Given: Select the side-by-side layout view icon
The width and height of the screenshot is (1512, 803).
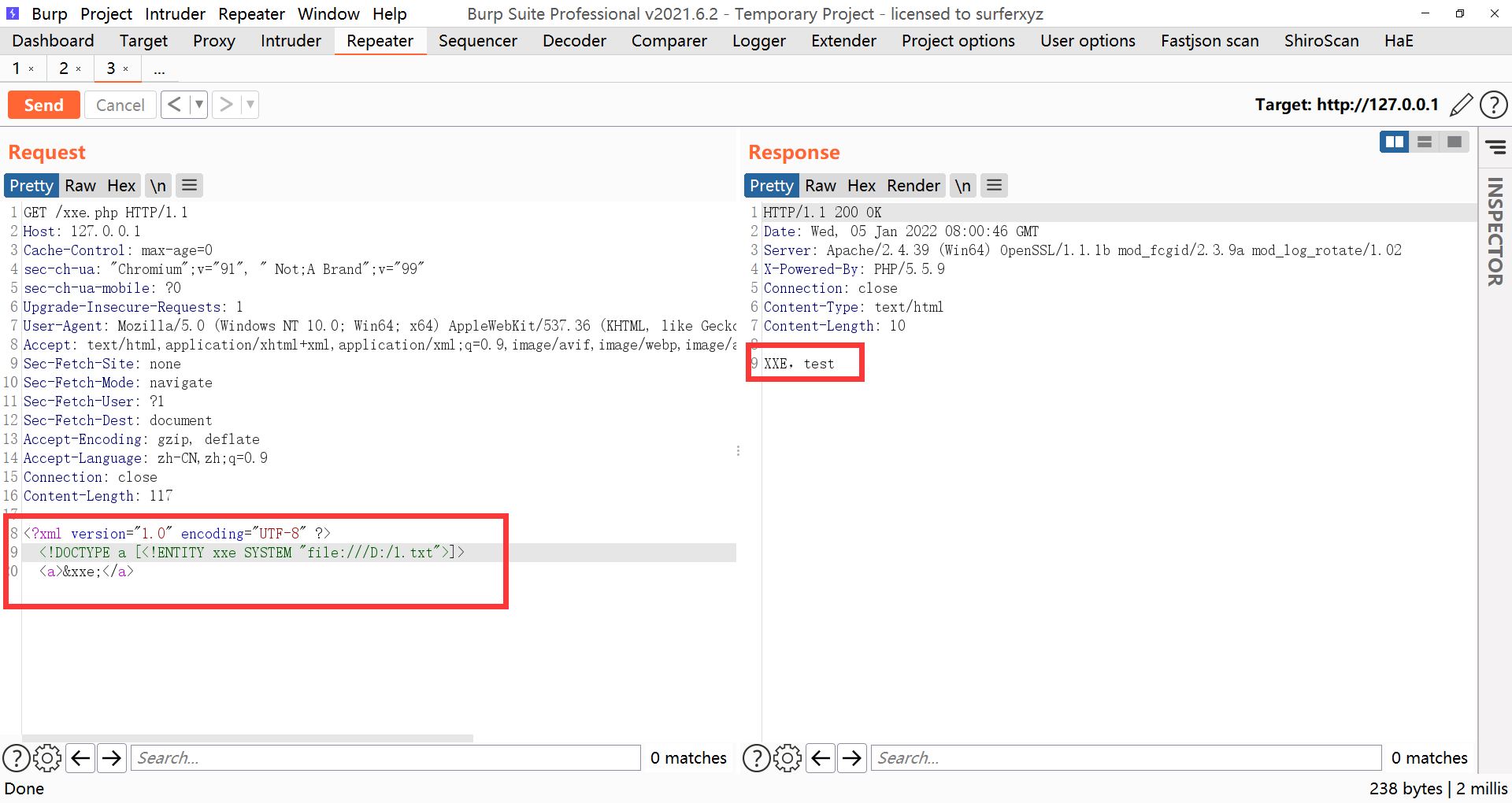Looking at the screenshot, I should pos(1394,142).
